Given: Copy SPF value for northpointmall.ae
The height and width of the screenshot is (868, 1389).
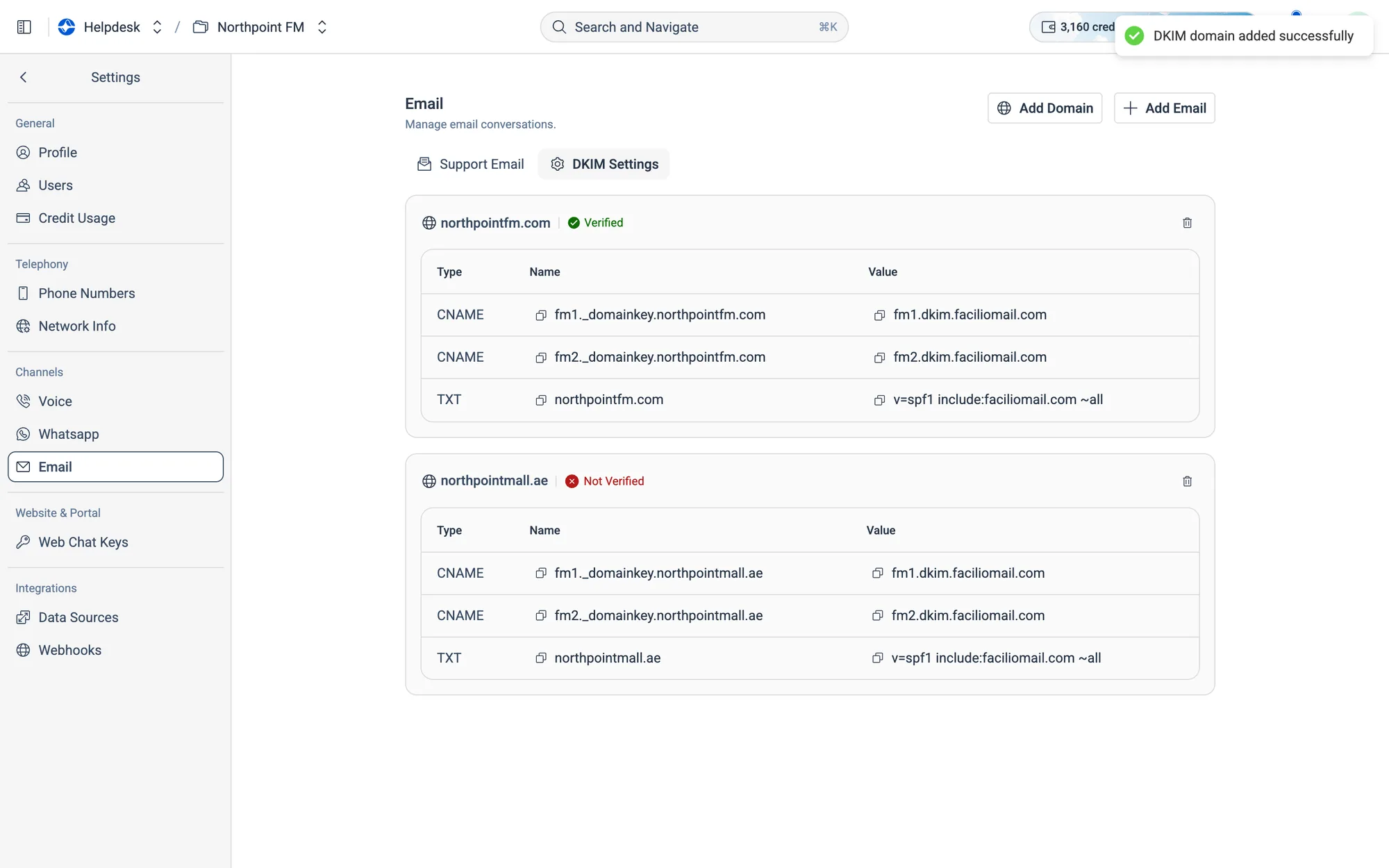Looking at the screenshot, I should coord(878,658).
